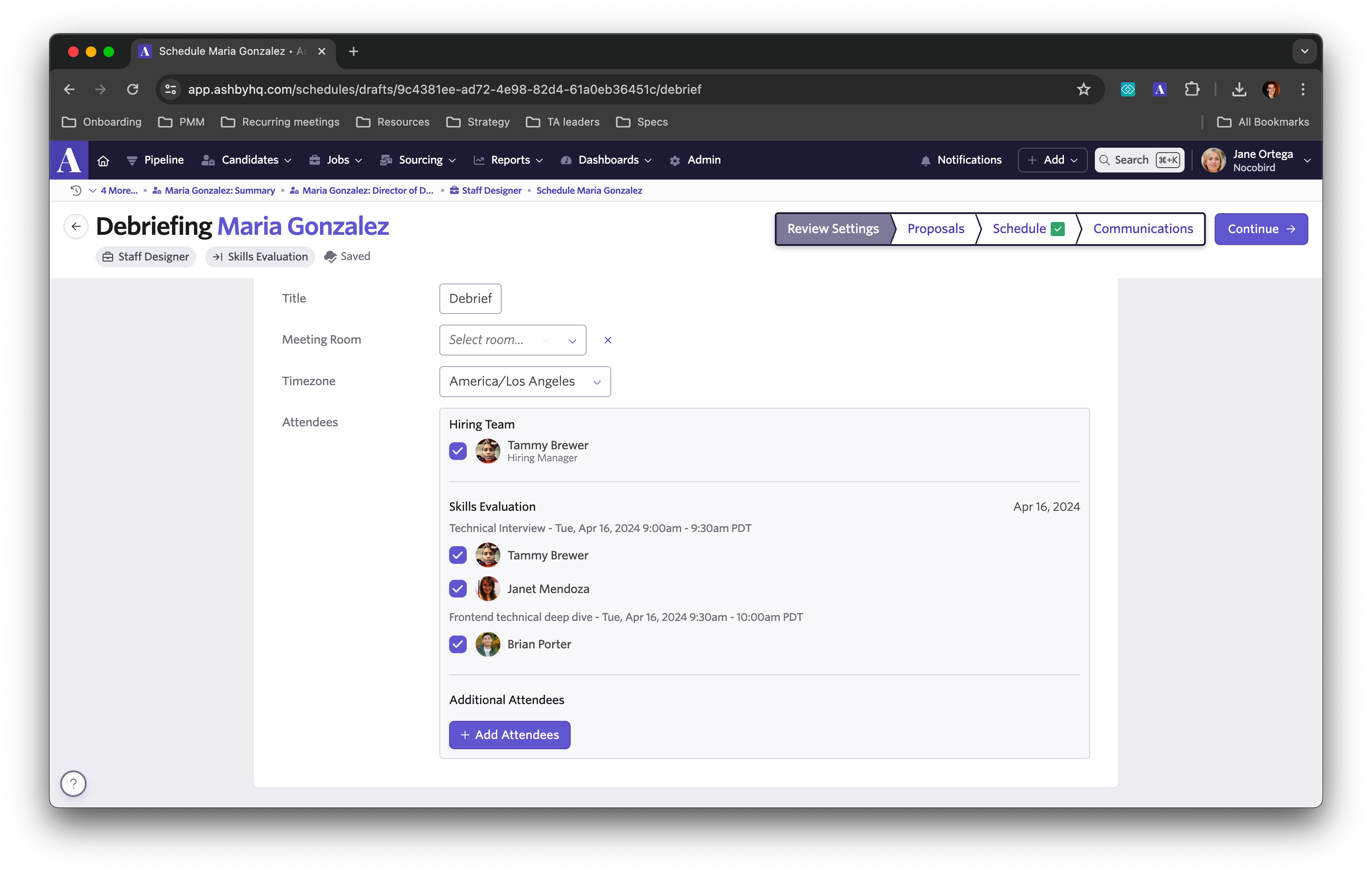Uncheck Tammy Brewer Hiring Manager checkbox

(x=457, y=451)
